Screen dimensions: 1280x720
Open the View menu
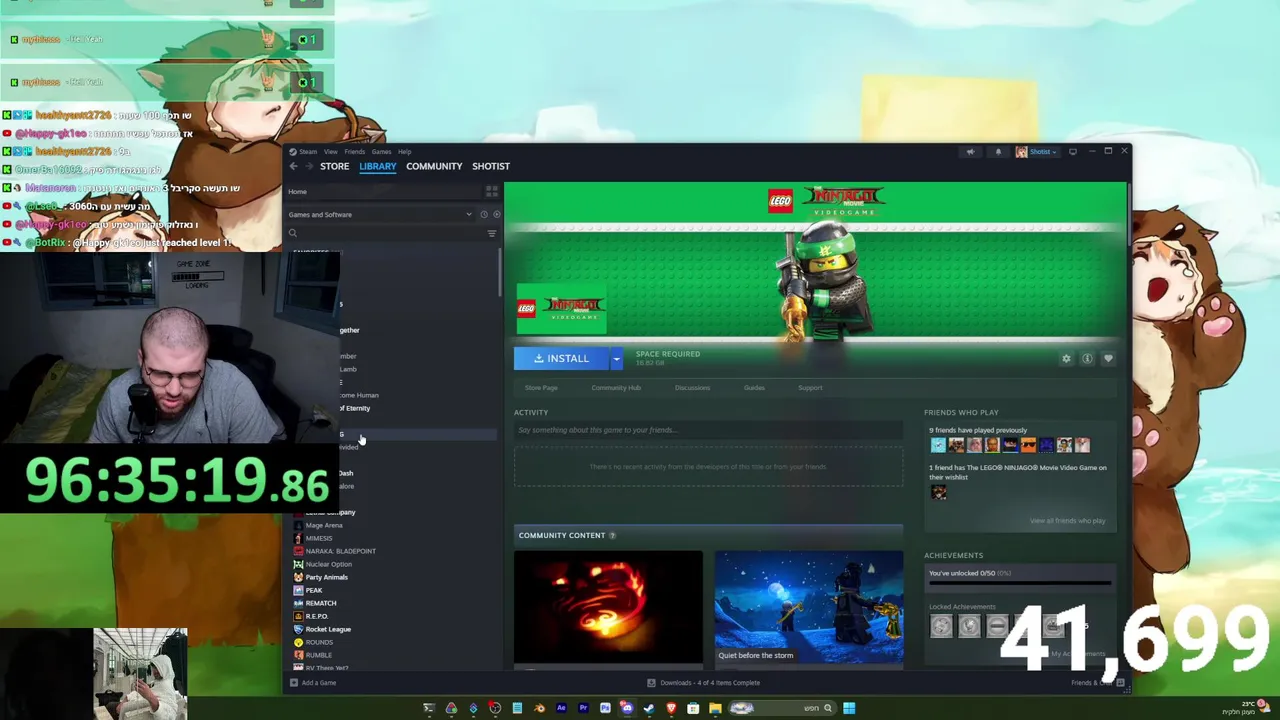(330, 152)
